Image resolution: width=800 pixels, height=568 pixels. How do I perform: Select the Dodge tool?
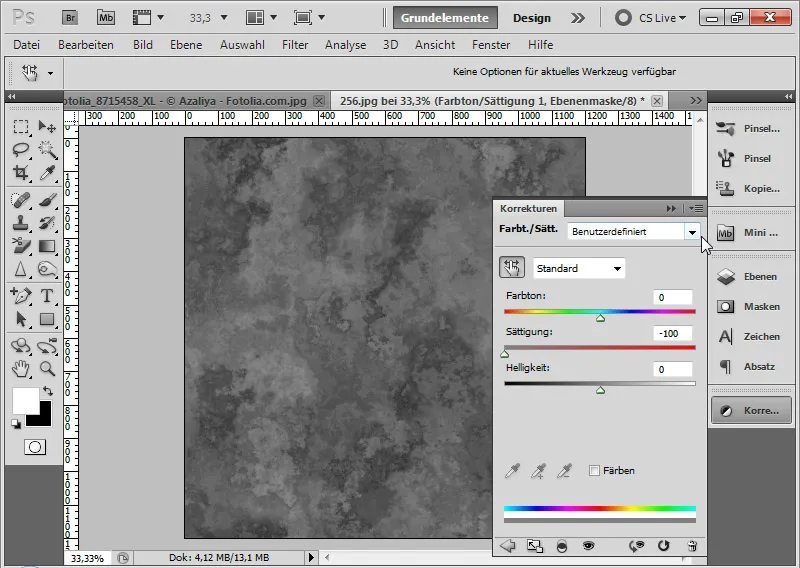point(47,269)
